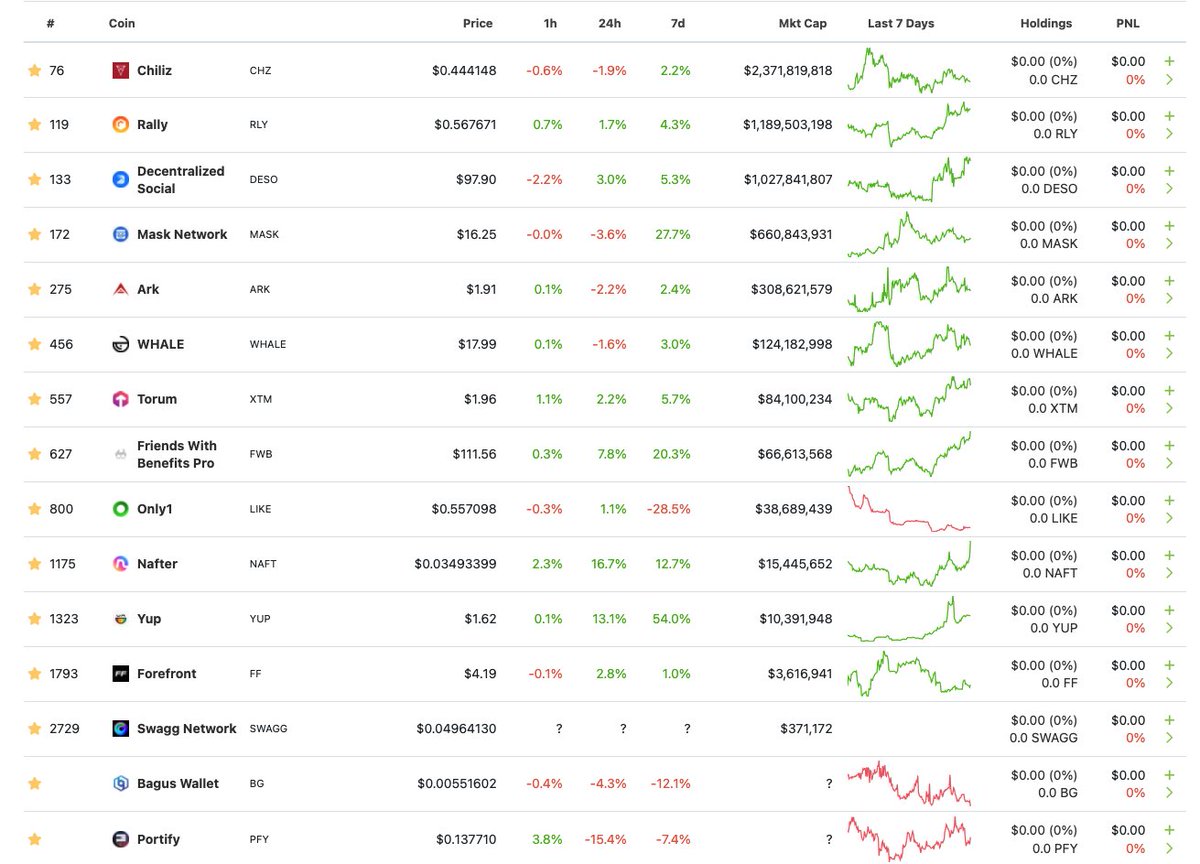This screenshot has width=1200, height=864.
Task: Toggle the favorite star for WHALE
Action: pos(35,344)
